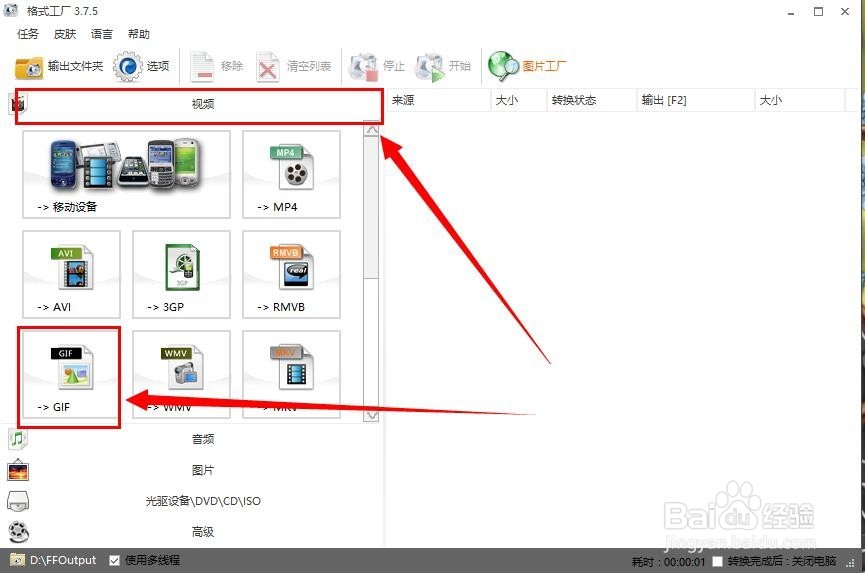Click the Stop (停止) toolbar icon

click(x=363, y=67)
